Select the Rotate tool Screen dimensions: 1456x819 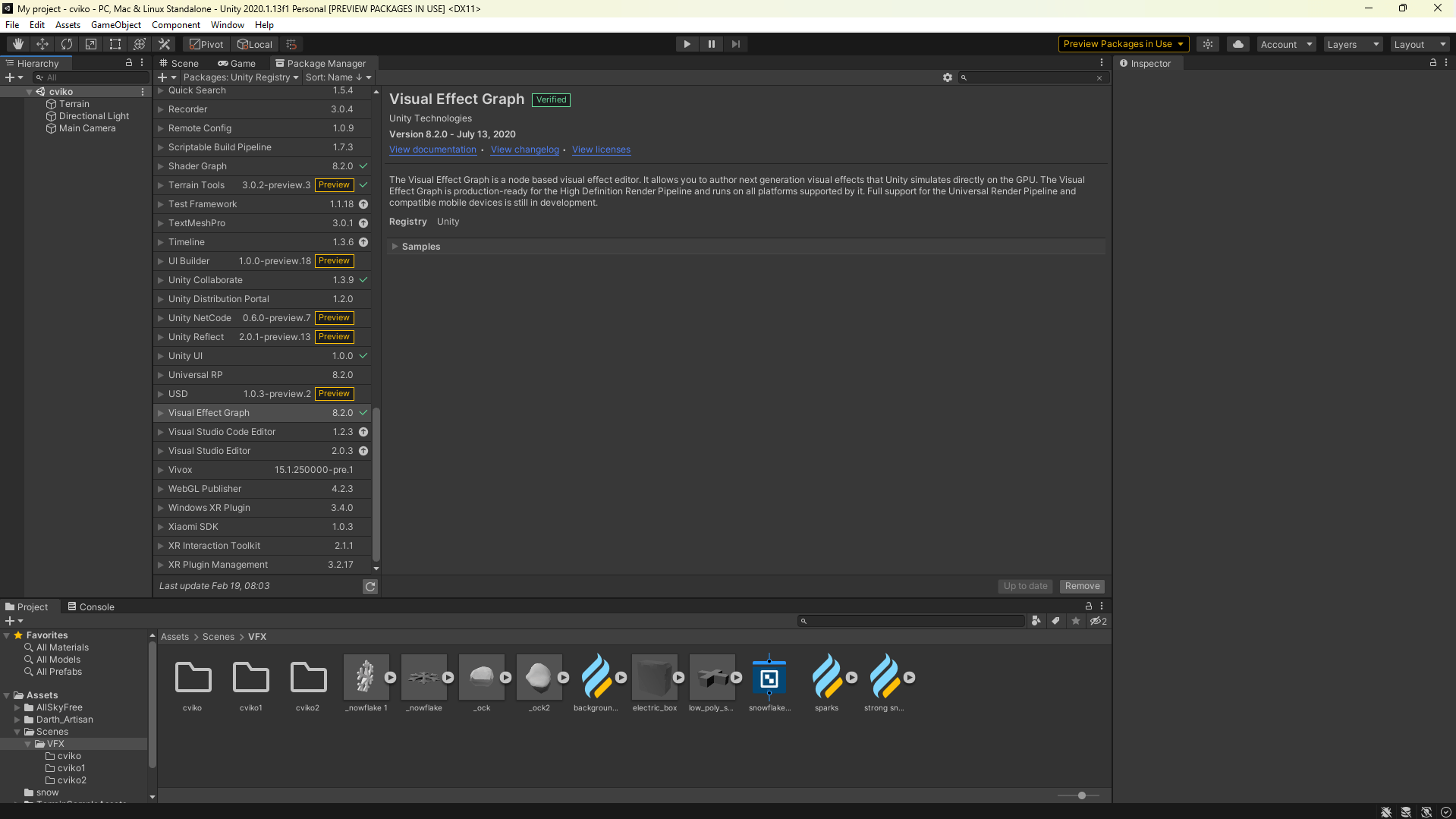pyautogui.click(x=67, y=44)
